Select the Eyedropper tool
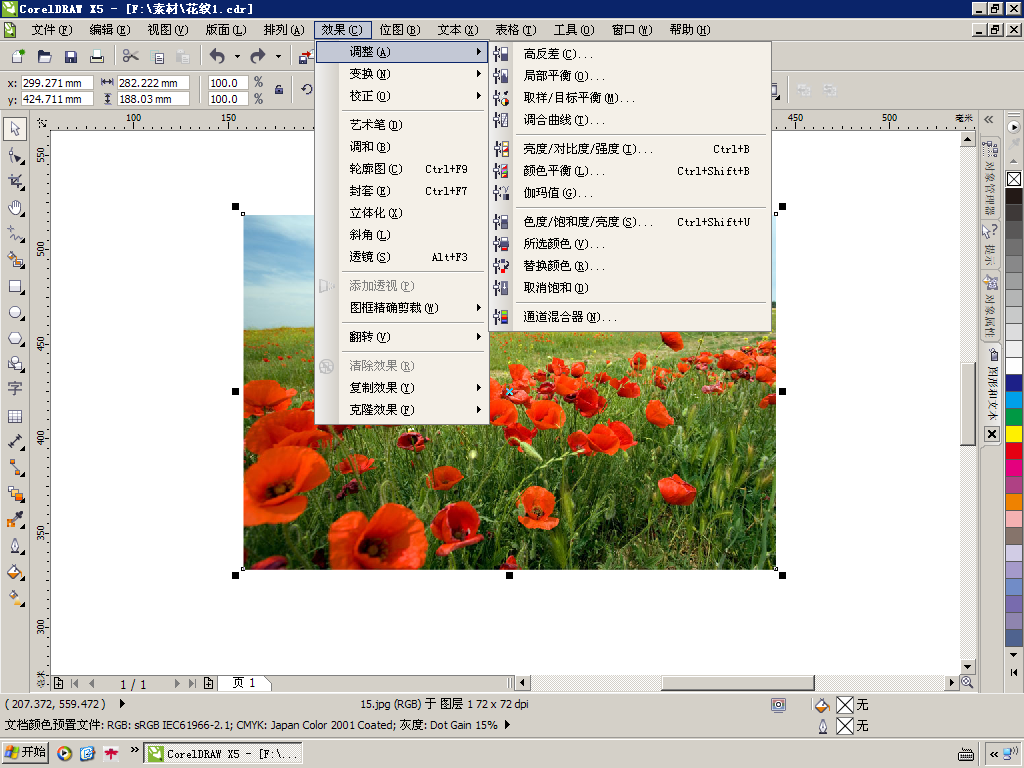The width and height of the screenshot is (1024, 768). pyautogui.click(x=15, y=520)
